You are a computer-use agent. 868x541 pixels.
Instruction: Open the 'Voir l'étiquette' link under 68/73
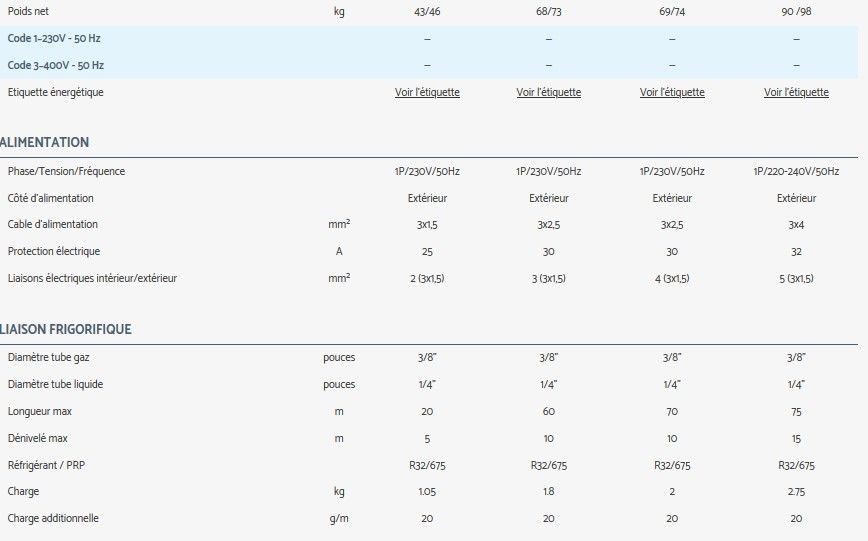tap(548, 92)
